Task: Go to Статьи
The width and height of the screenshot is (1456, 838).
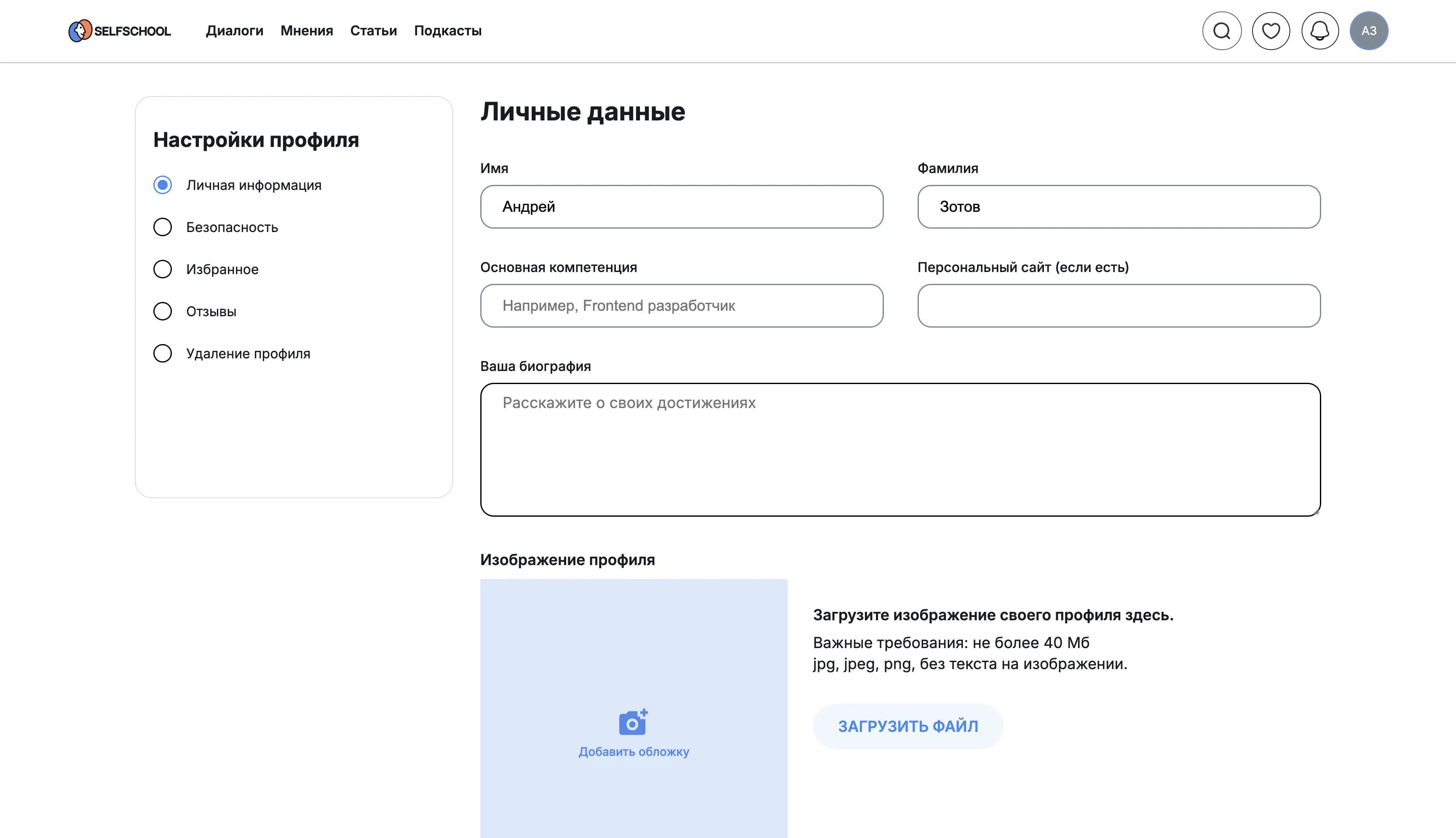Action: coord(373,30)
